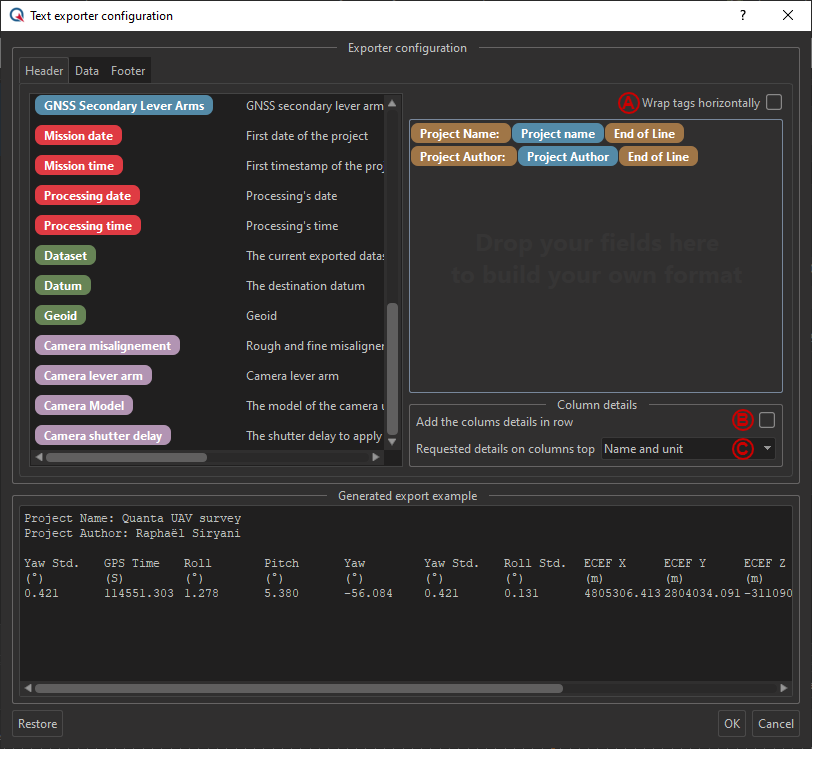Select the Processing date tag
Screen dimensions: 832x769
click(x=87, y=195)
